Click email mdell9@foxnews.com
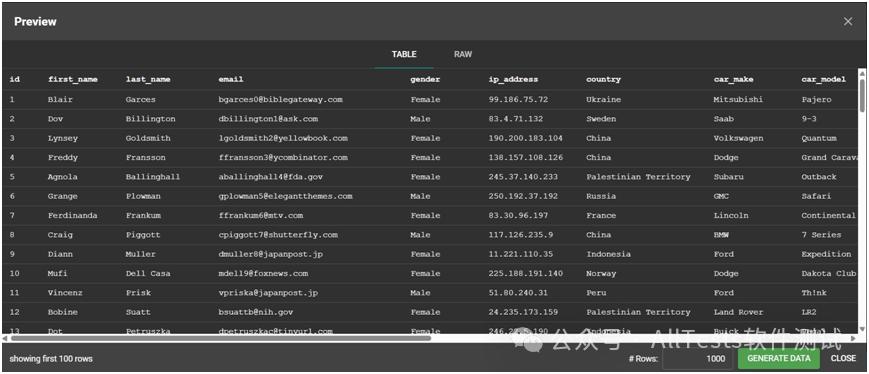The height and width of the screenshot is (374, 869). click(263, 274)
